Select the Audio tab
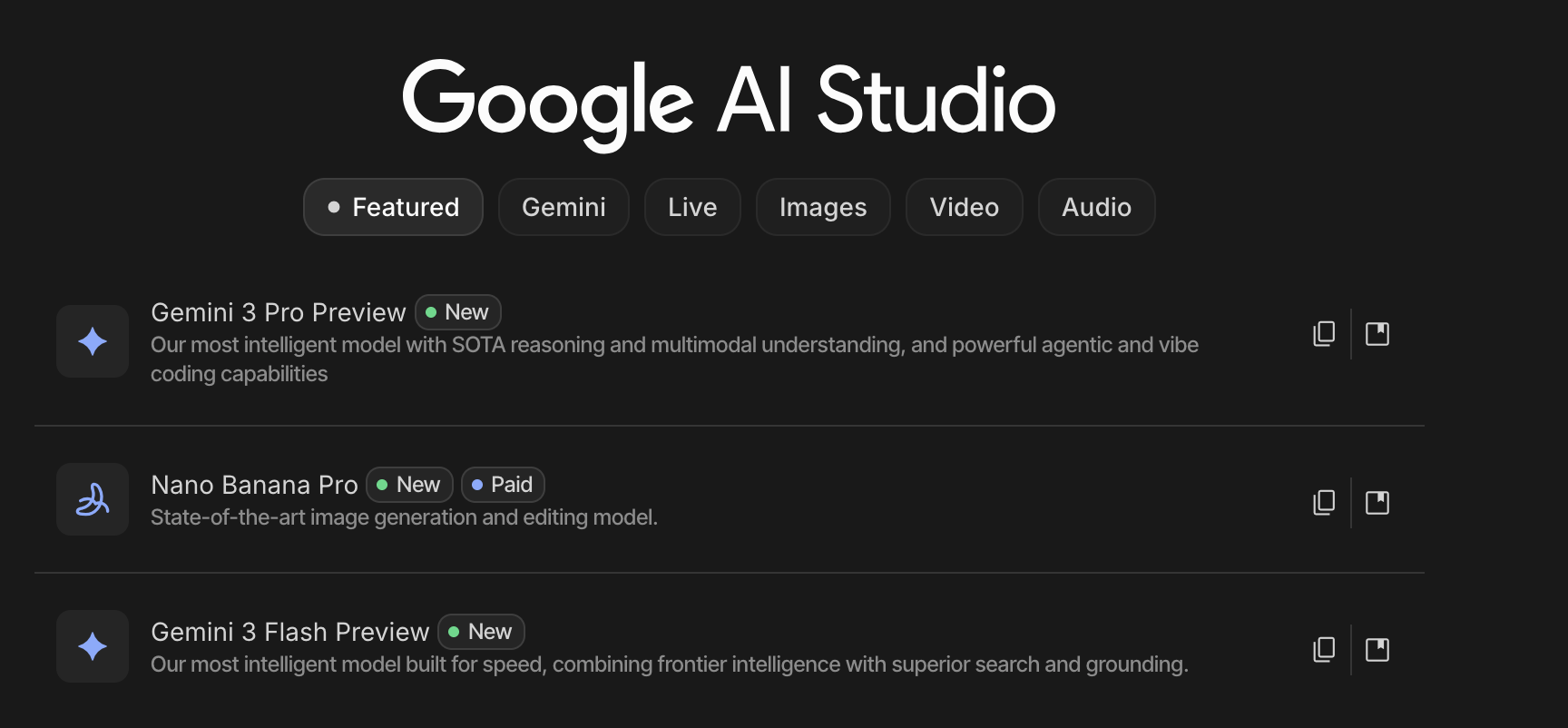 (1096, 207)
